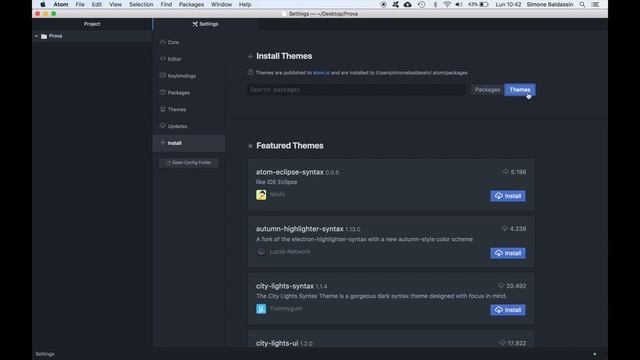Image resolution: width=640 pixels, height=360 pixels.
Task: Click the date and time Lun 10:42
Action: [x=508, y=4]
